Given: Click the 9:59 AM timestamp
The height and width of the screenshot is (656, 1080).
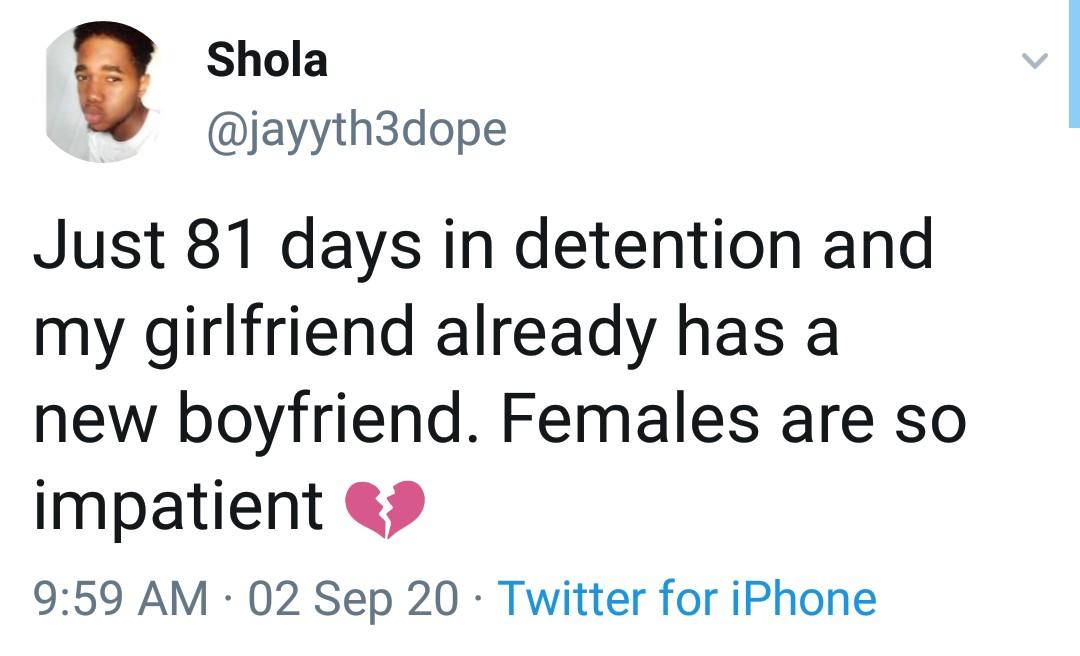Looking at the screenshot, I should [x=121, y=598].
